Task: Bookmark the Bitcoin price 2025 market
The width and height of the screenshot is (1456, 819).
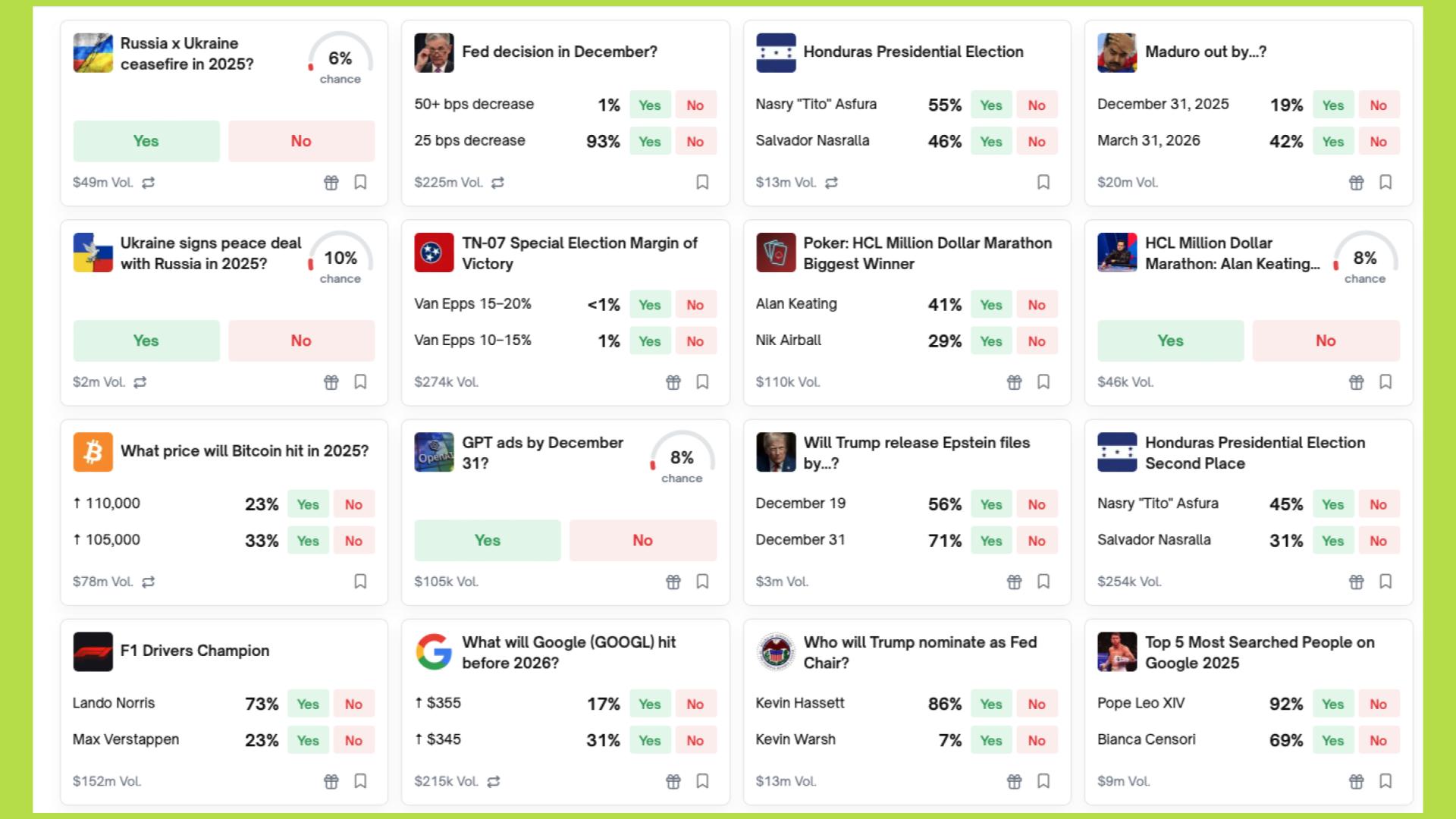Action: [360, 582]
